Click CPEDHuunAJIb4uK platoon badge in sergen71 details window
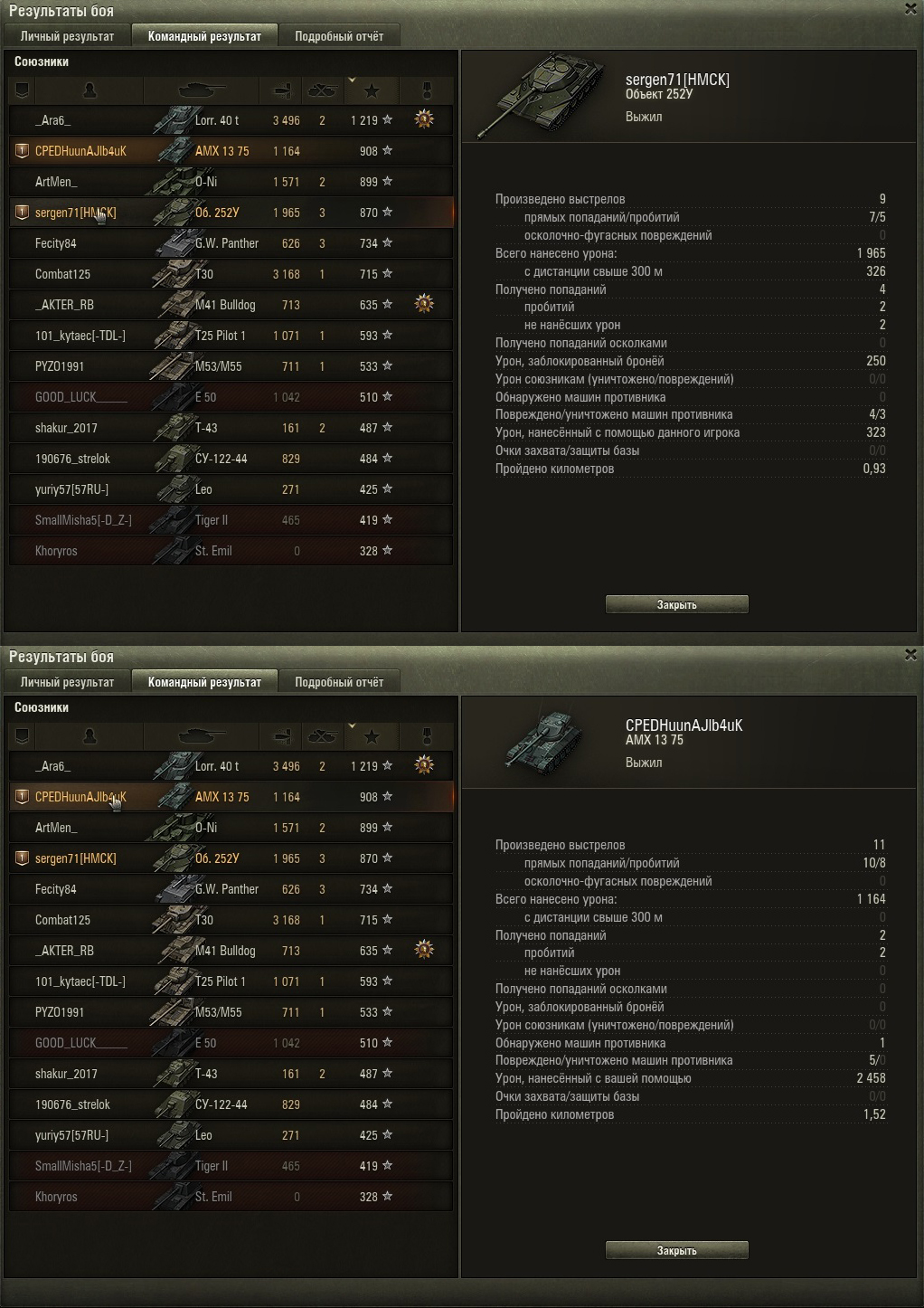 click(23, 151)
